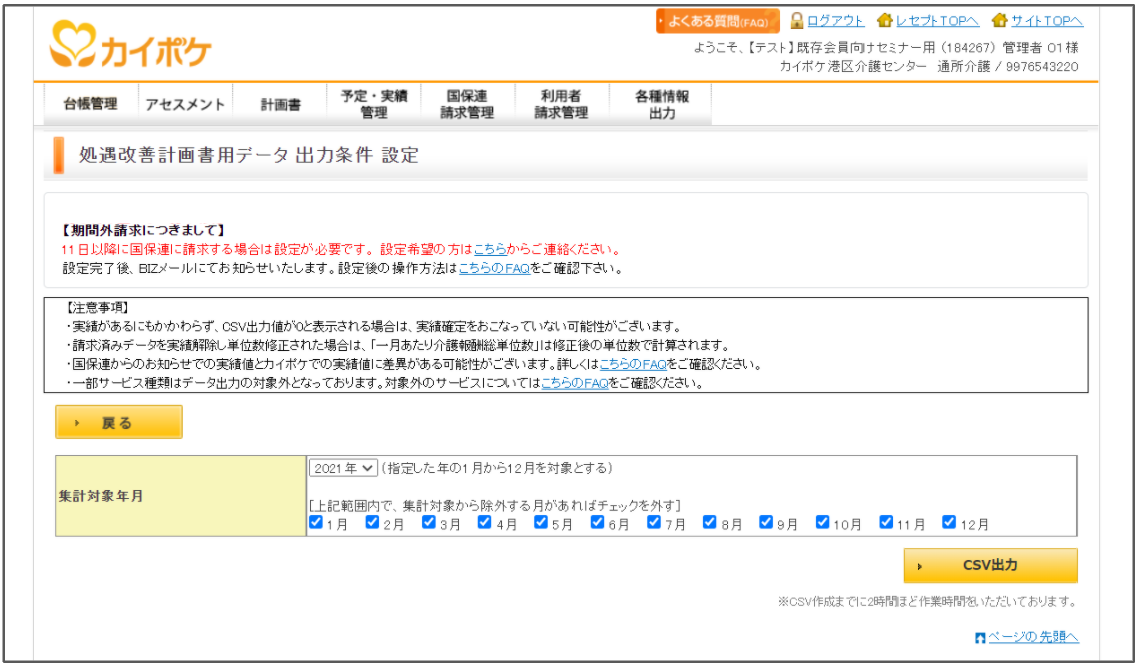Screen dimensions: 1138x667
Task: Open the 台帳管理 menu
Action: click(91, 104)
